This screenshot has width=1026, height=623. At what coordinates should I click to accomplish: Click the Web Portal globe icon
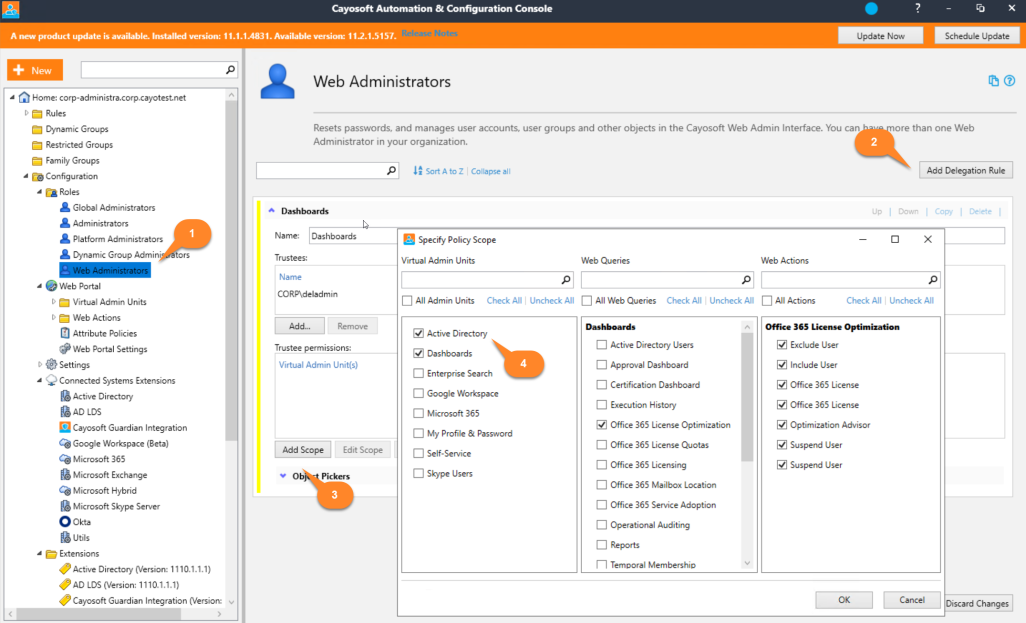(x=52, y=286)
